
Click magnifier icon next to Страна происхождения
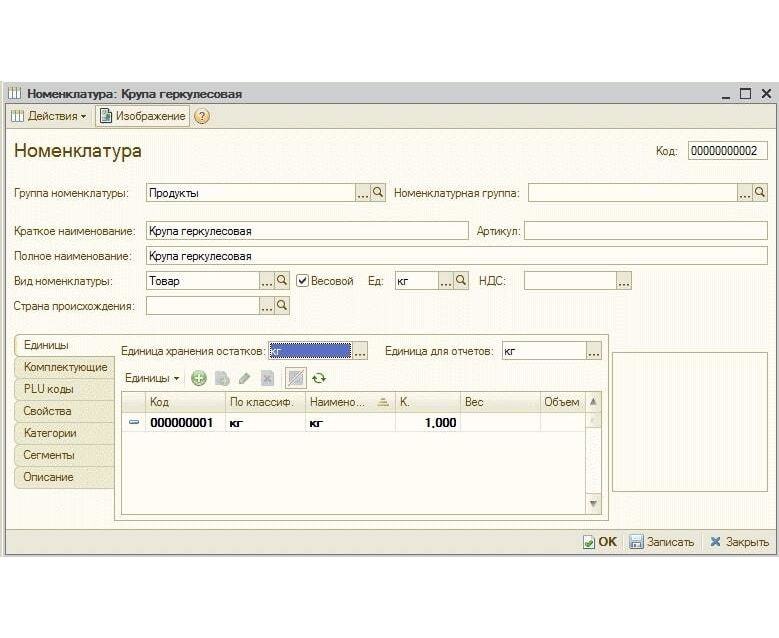pos(282,305)
